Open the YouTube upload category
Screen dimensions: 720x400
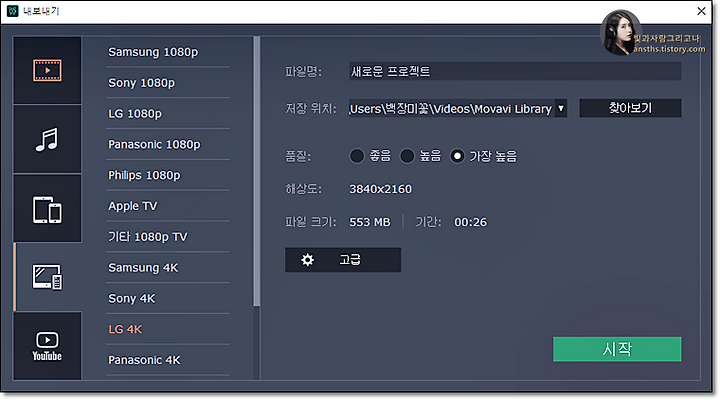pos(47,346)
